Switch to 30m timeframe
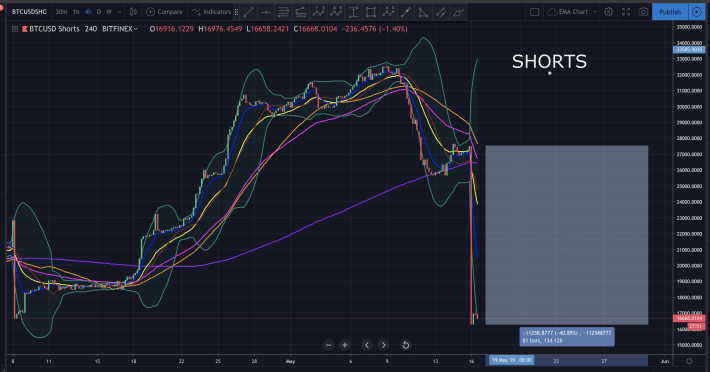Viewport: 710px width, 372px height. (x=61, y=12)
